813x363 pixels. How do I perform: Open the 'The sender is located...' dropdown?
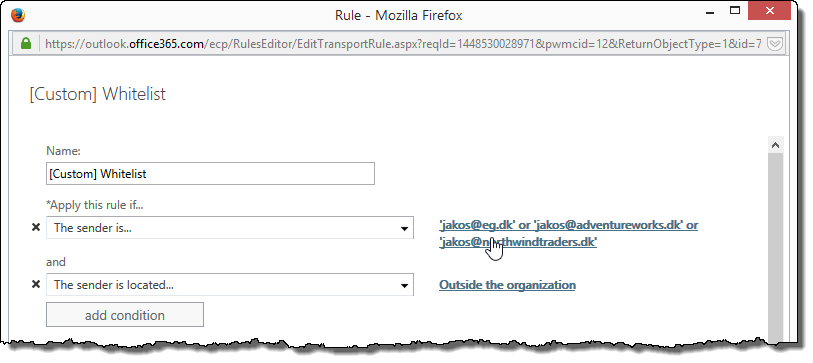[x=230, y=285]
